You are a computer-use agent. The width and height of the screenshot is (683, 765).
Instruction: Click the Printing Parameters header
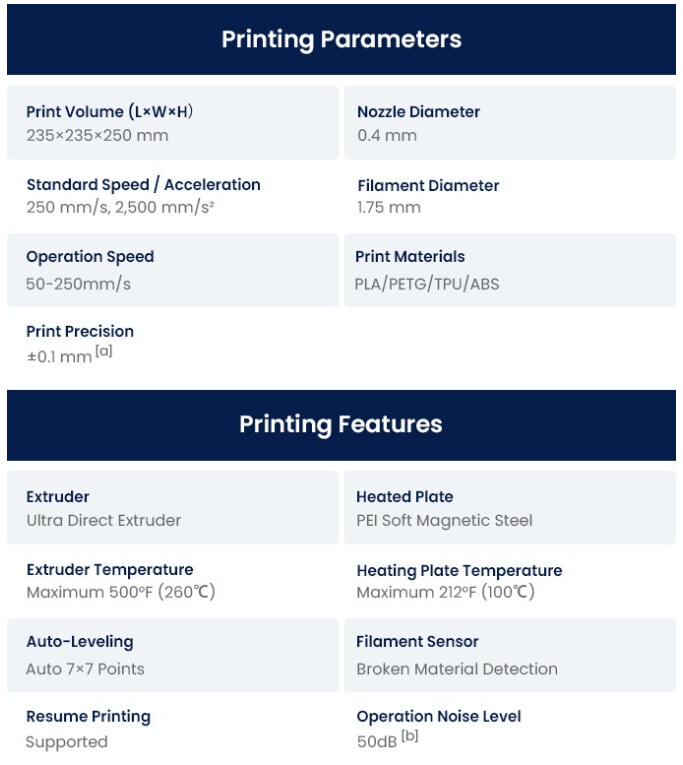tap(341, 40)
